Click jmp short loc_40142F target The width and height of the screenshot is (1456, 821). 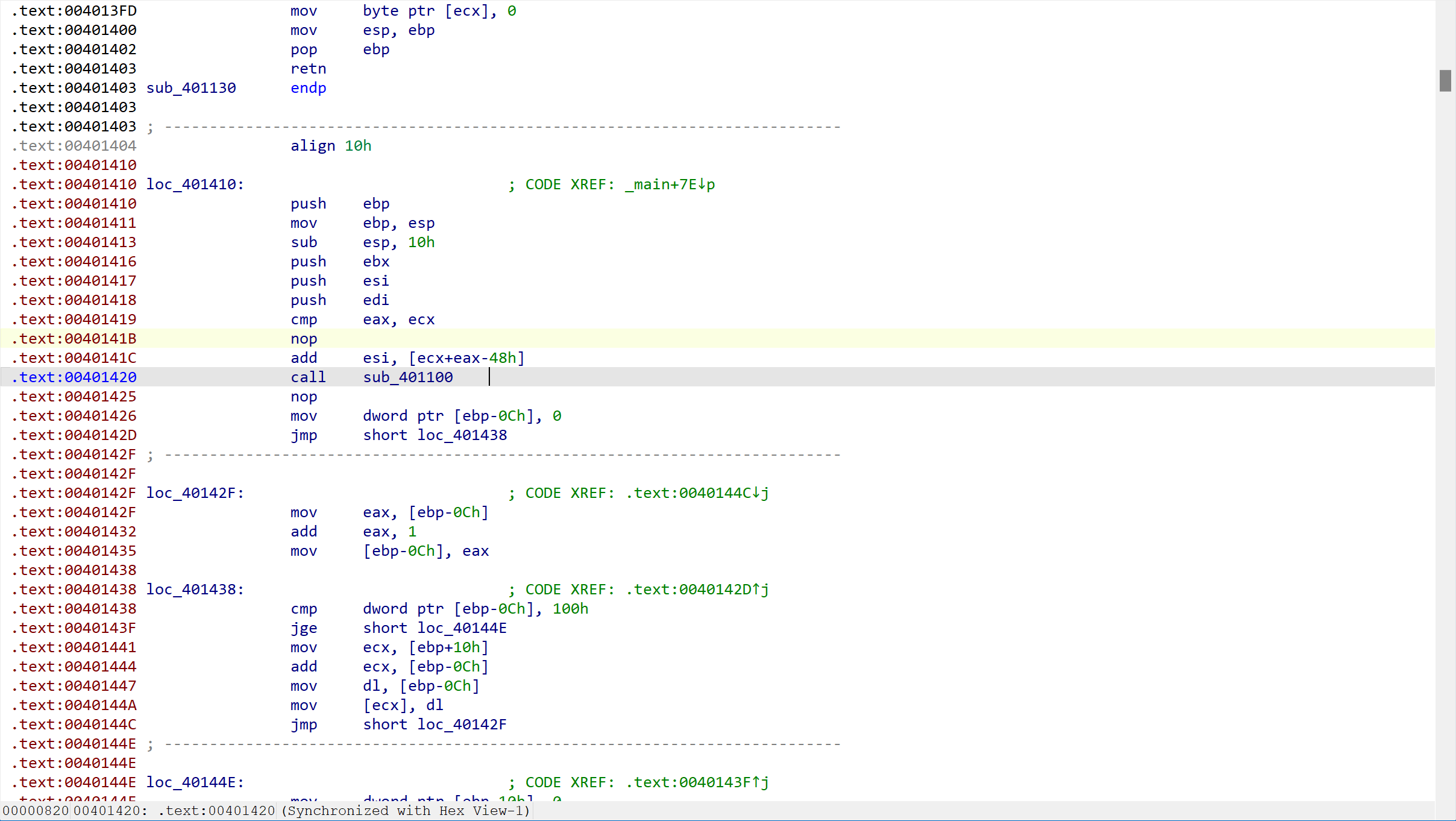coord(462,725)
